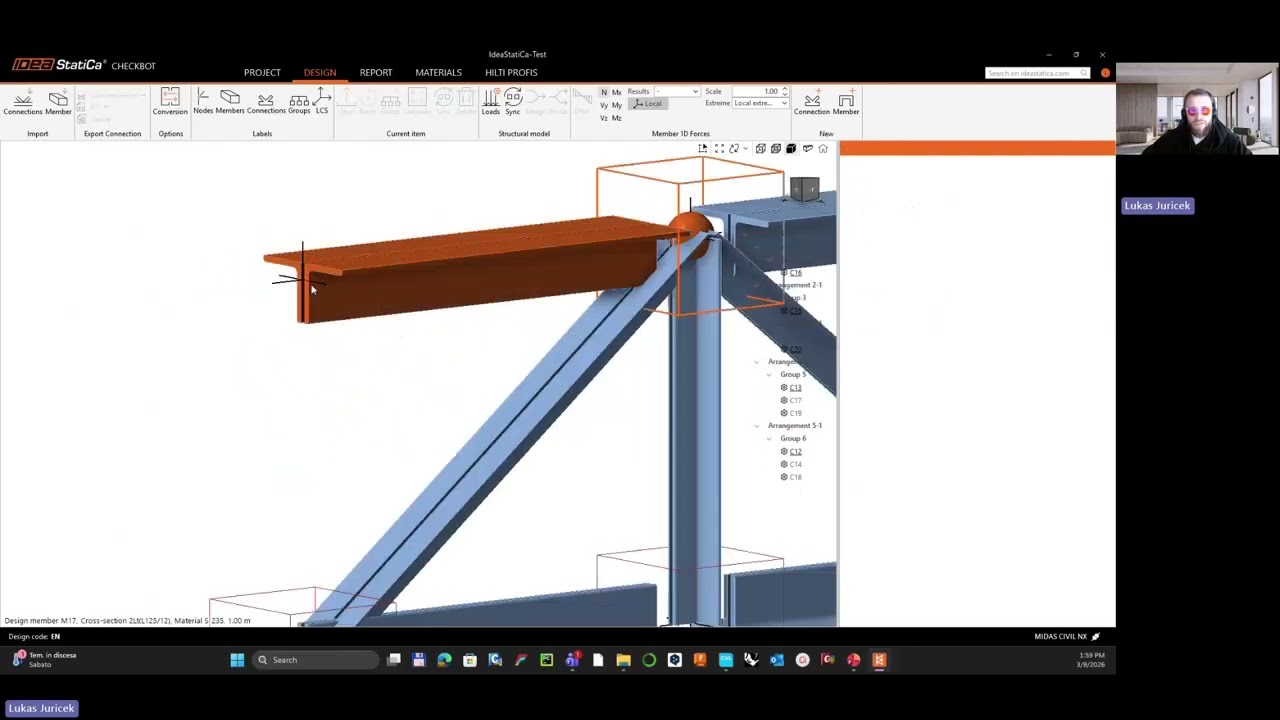This screenshot has width=1280, height=720.
Task: Open the HILTI PROFIS tab
Action: coord(511,73)
